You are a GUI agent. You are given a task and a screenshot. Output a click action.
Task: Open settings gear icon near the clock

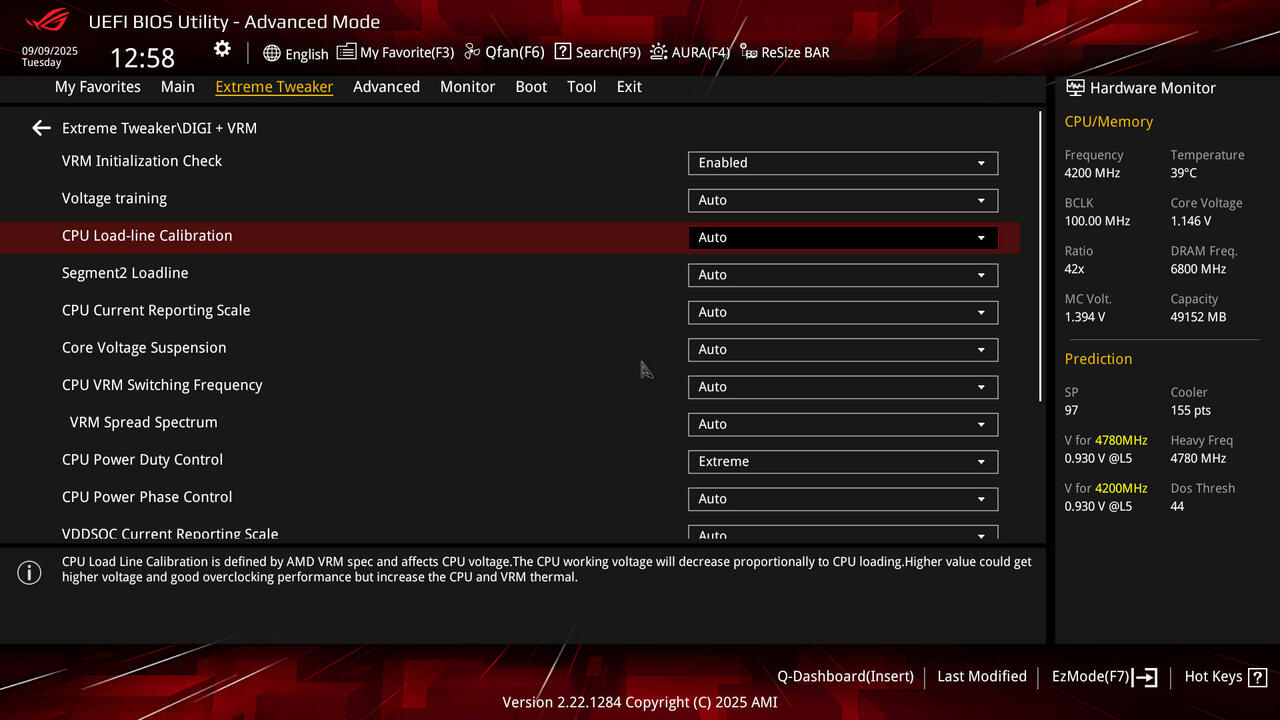[222, 49]
